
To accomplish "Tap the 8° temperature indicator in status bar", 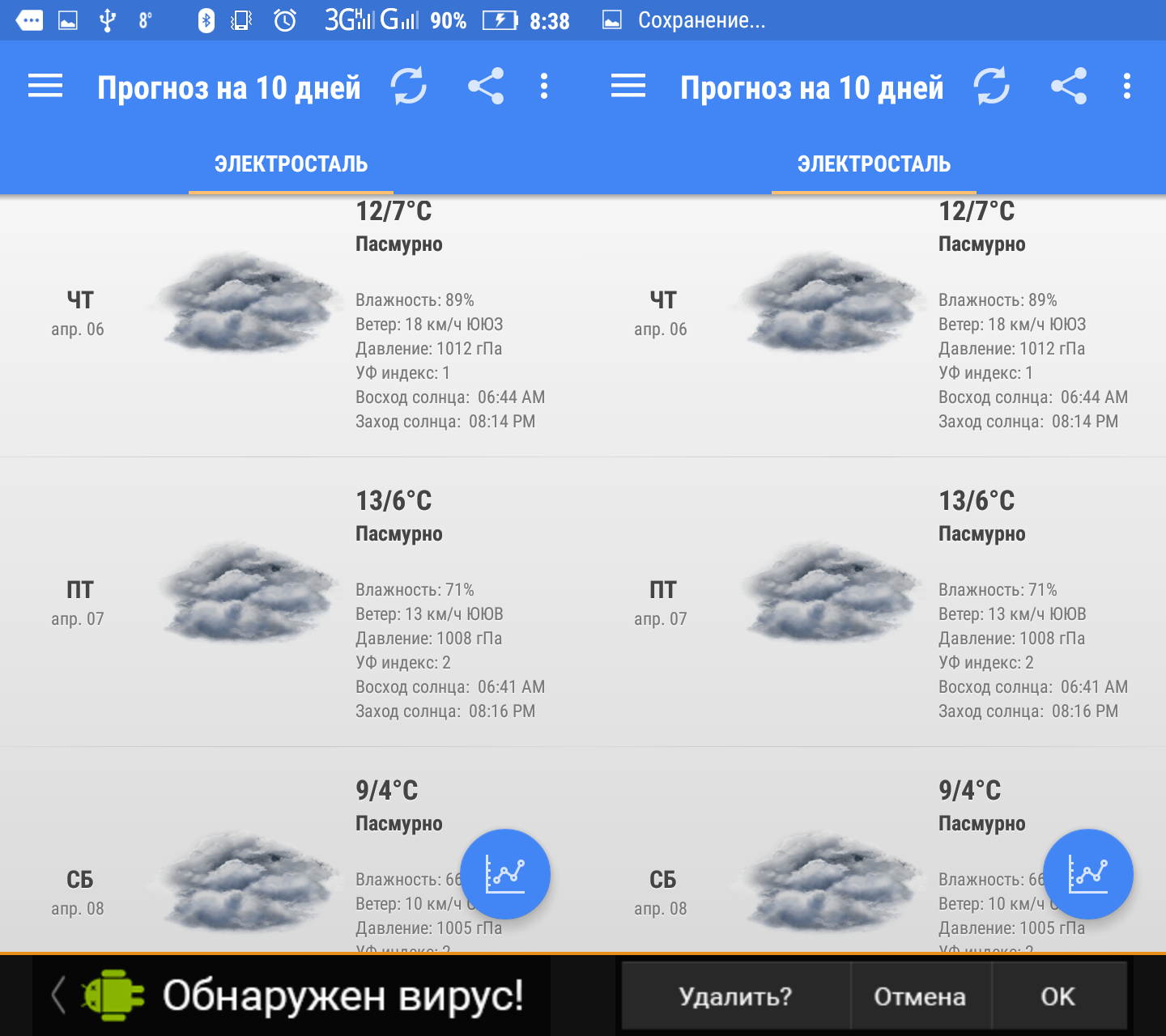I will (x=146, y=20).
